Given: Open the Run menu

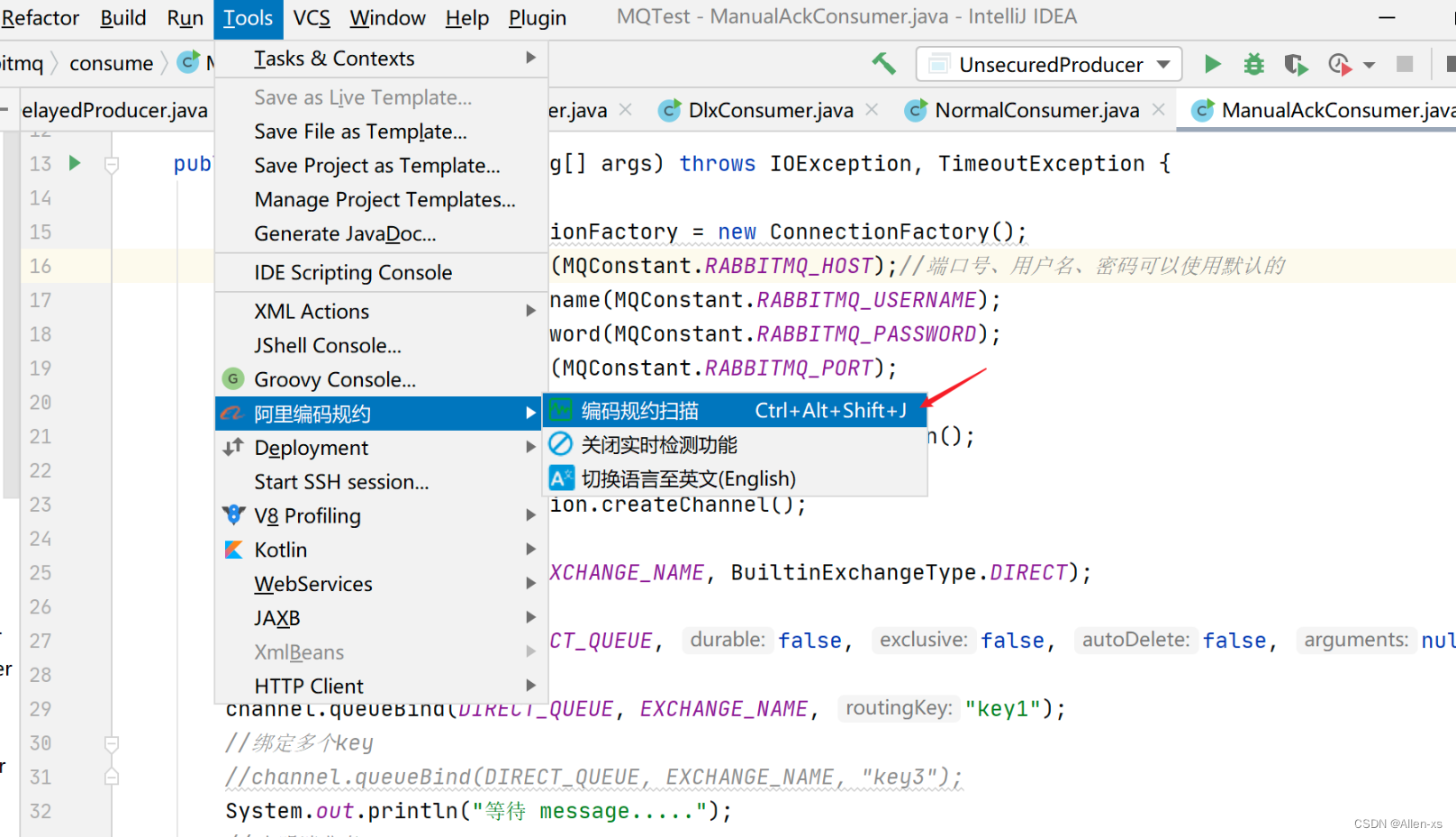Looking at the screenshot, I should pyautogui.click(x=185, y=18).
